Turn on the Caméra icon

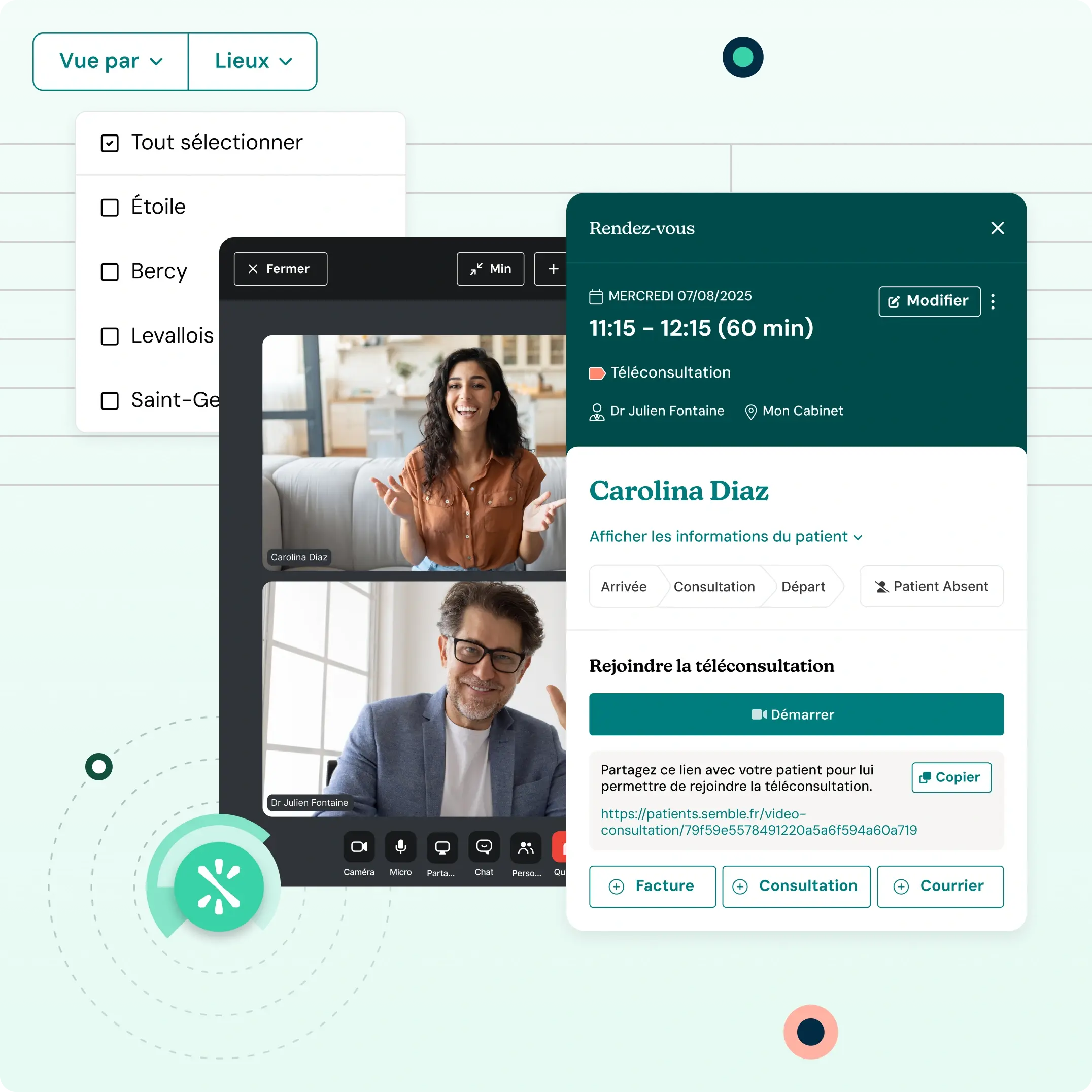[358, 847]
